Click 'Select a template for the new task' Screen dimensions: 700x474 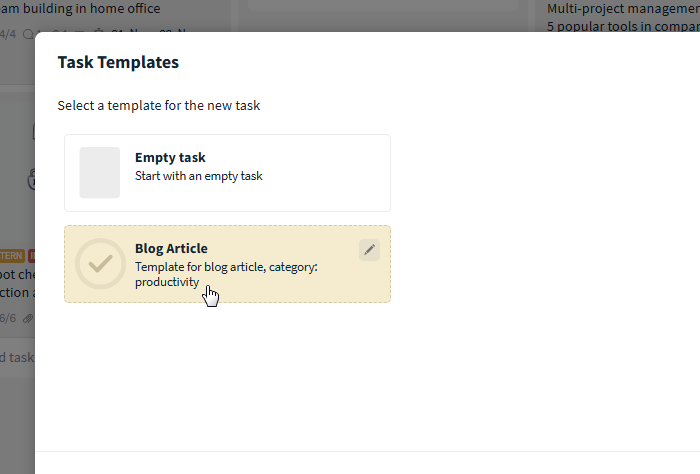[159, 106]
